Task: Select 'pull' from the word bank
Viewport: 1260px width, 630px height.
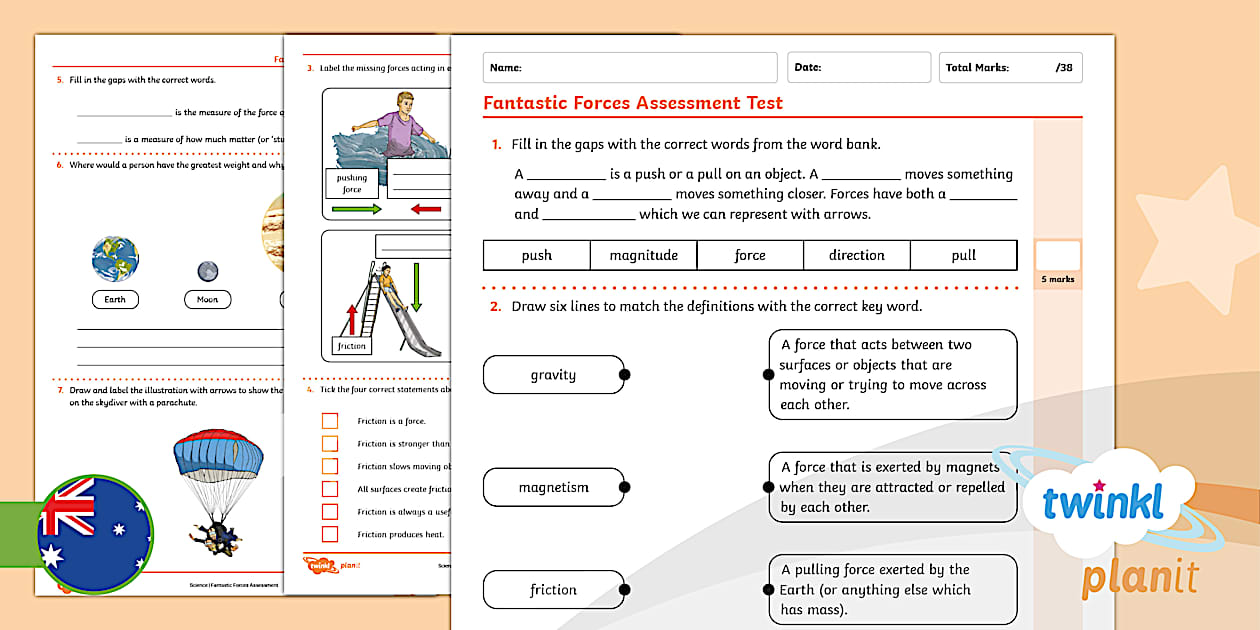Action: click(964, 255)
